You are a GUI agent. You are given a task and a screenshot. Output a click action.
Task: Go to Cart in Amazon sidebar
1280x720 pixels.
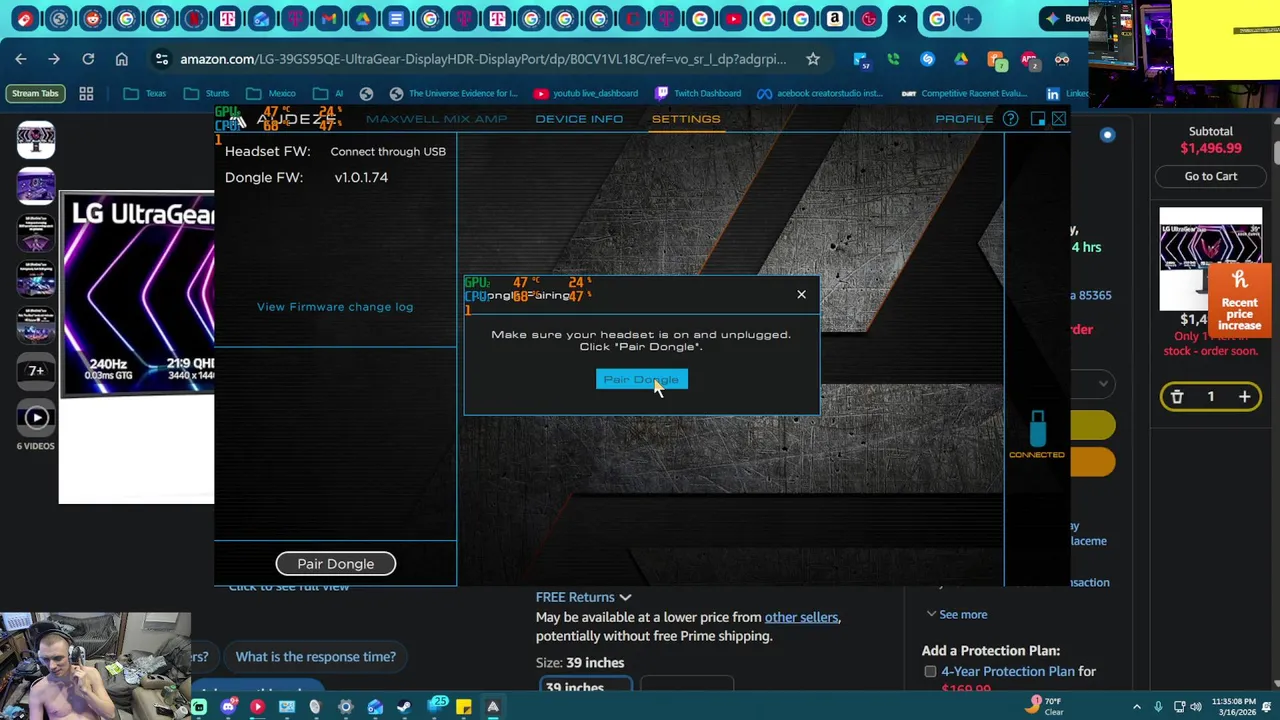coord(1211,176)
